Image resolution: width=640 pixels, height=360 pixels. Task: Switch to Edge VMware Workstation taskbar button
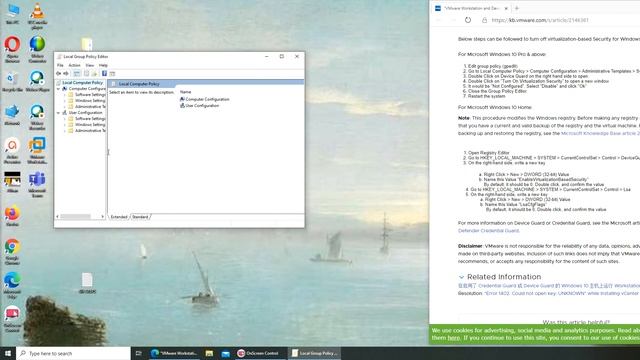tap(174, 353)
